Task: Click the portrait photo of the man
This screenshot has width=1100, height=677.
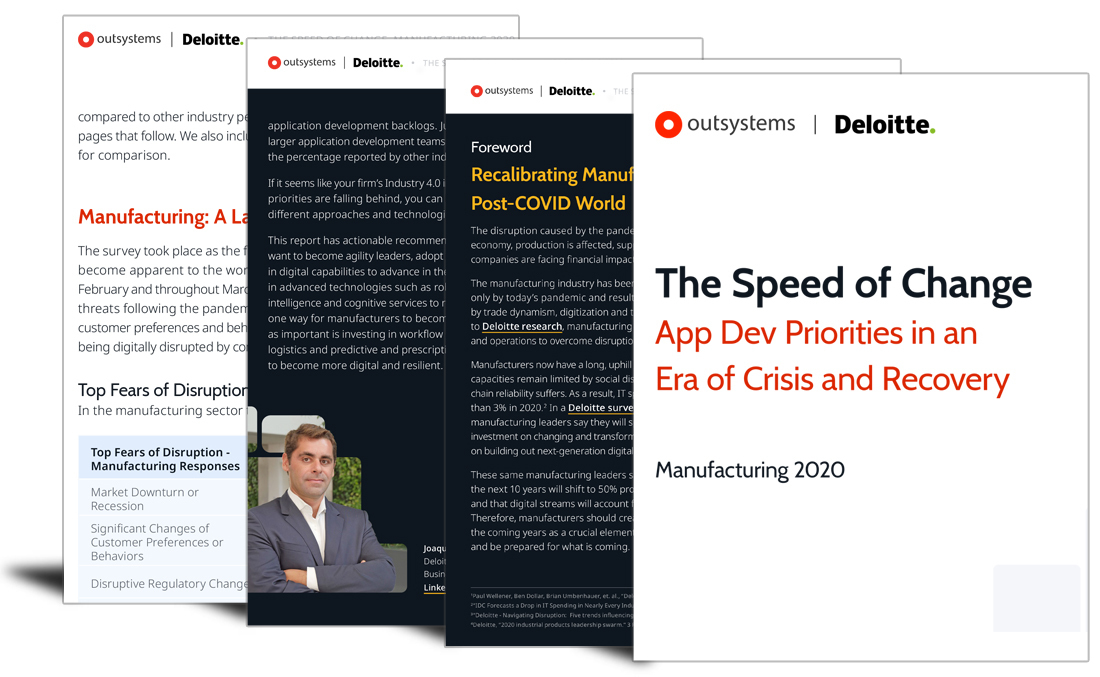Action: click(x=326, y=504)
